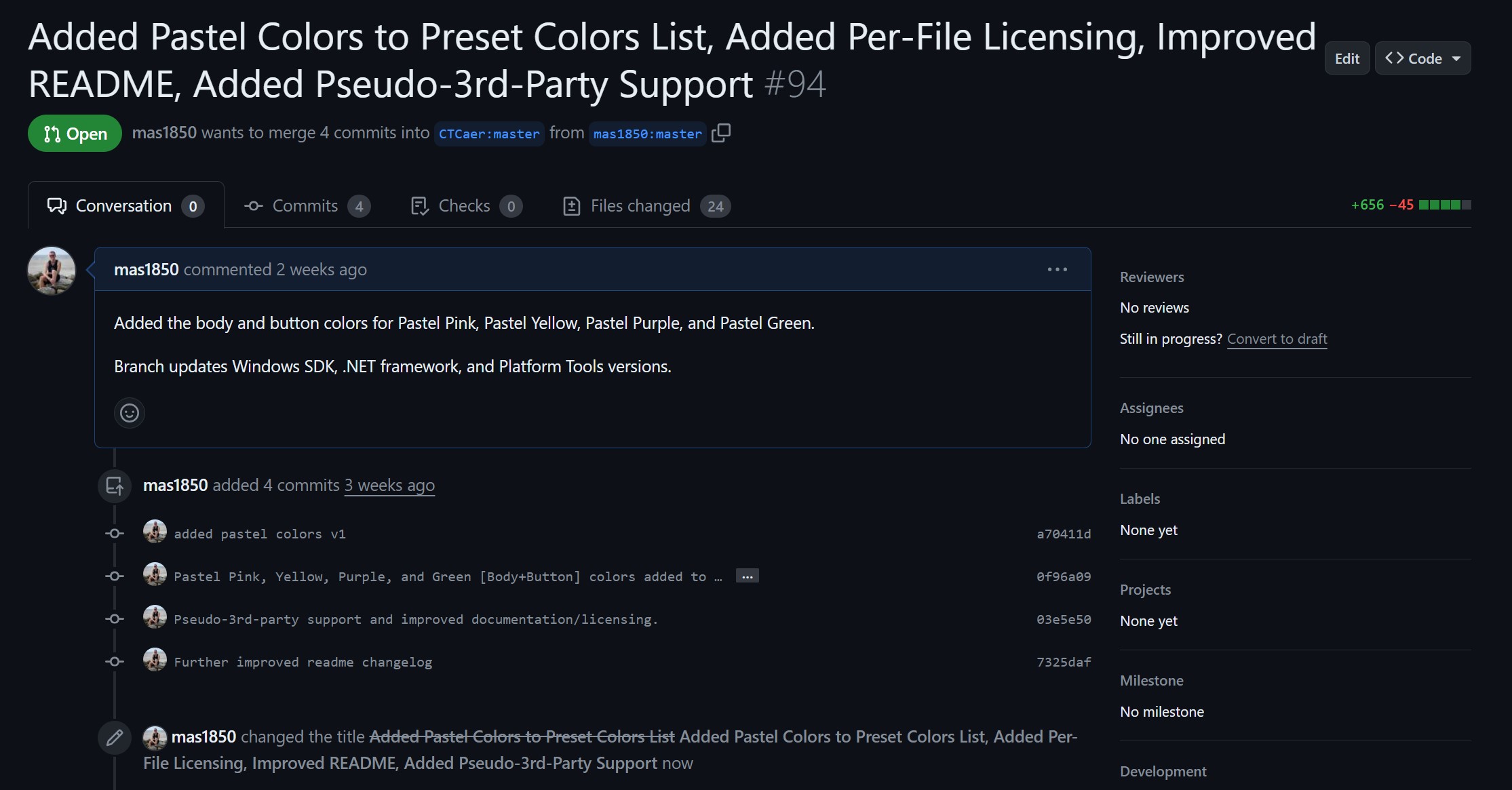The height and width of the screenshot is (790, 1512).
Task: Open the Assignees sidebar section
Action: (1151, 408)
